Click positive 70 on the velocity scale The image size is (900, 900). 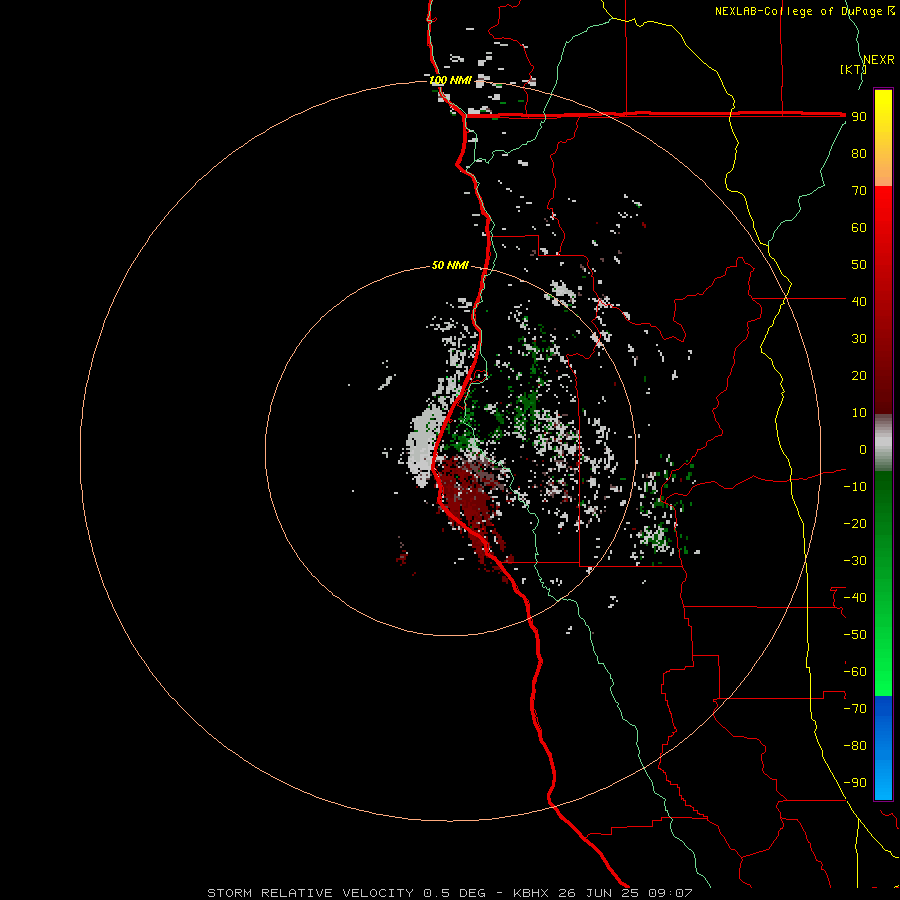click(859, 191)
